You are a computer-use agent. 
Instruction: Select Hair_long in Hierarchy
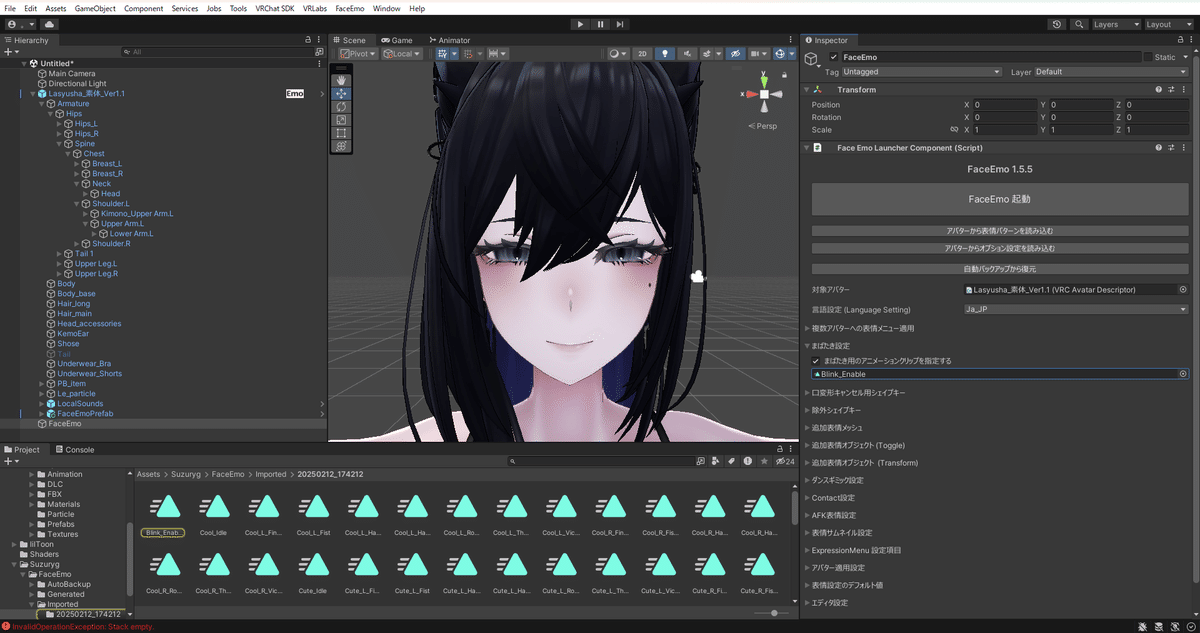pyautogui.click(x=74, y=304)
